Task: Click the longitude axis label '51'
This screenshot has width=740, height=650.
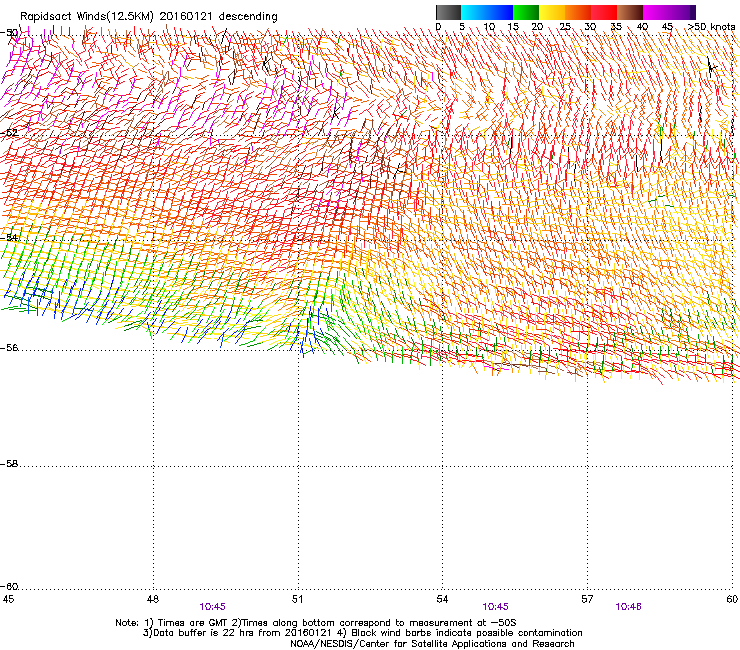Action: 297,599
